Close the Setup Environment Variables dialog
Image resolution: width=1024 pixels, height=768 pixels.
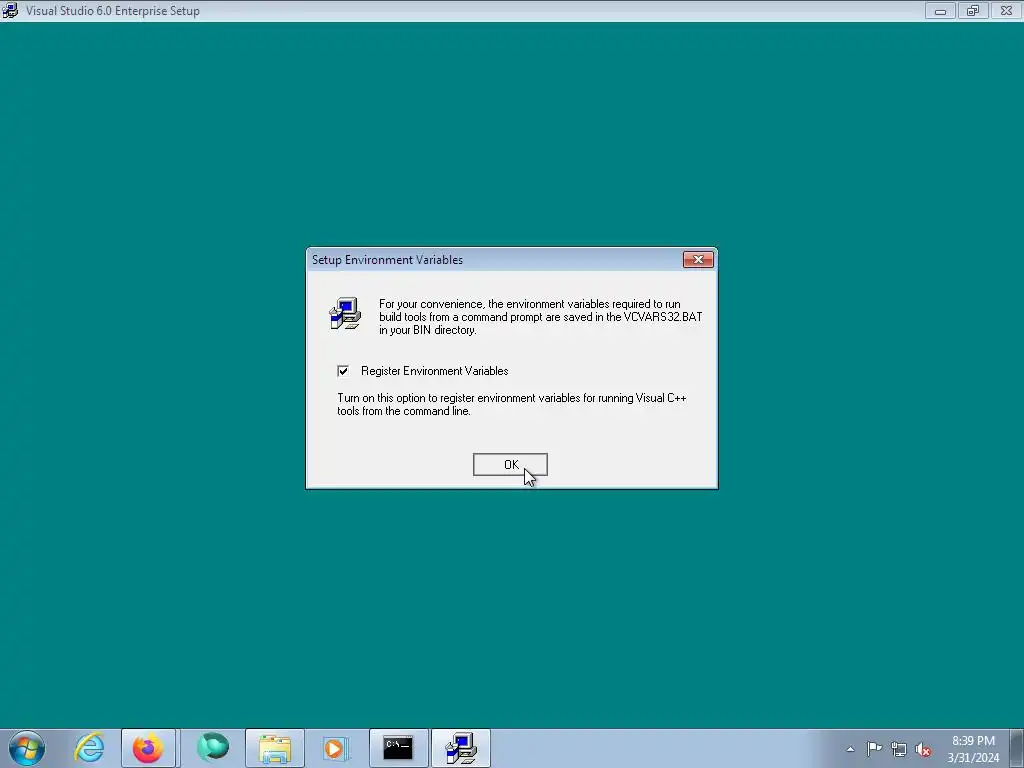point(698,260)
